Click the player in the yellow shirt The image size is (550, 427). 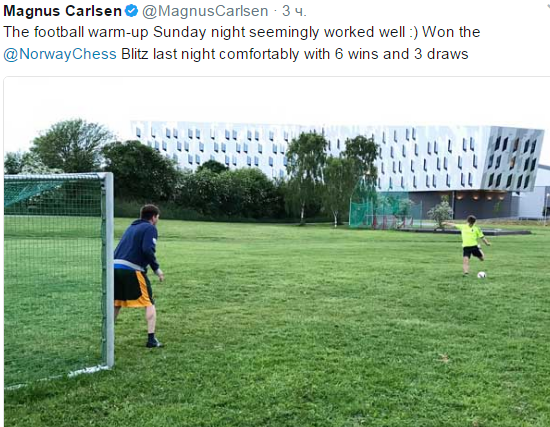(x=469, y=244)
